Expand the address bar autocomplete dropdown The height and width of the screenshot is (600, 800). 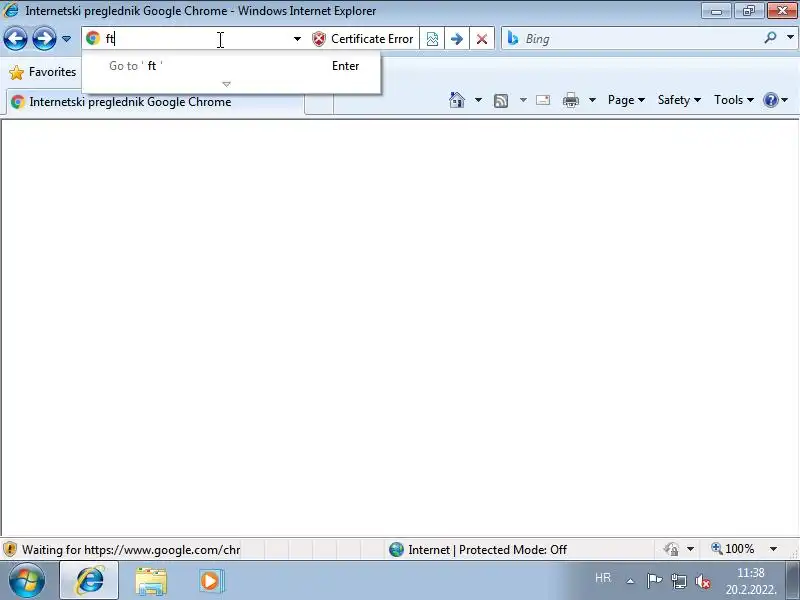(297, 39)
